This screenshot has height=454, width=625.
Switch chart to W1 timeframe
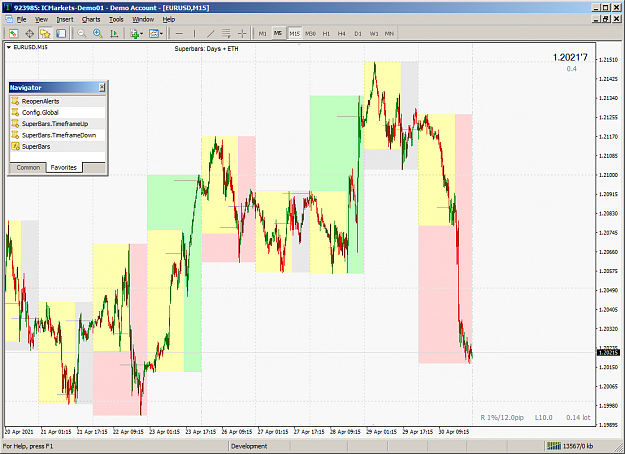click(x=373, y=33)
